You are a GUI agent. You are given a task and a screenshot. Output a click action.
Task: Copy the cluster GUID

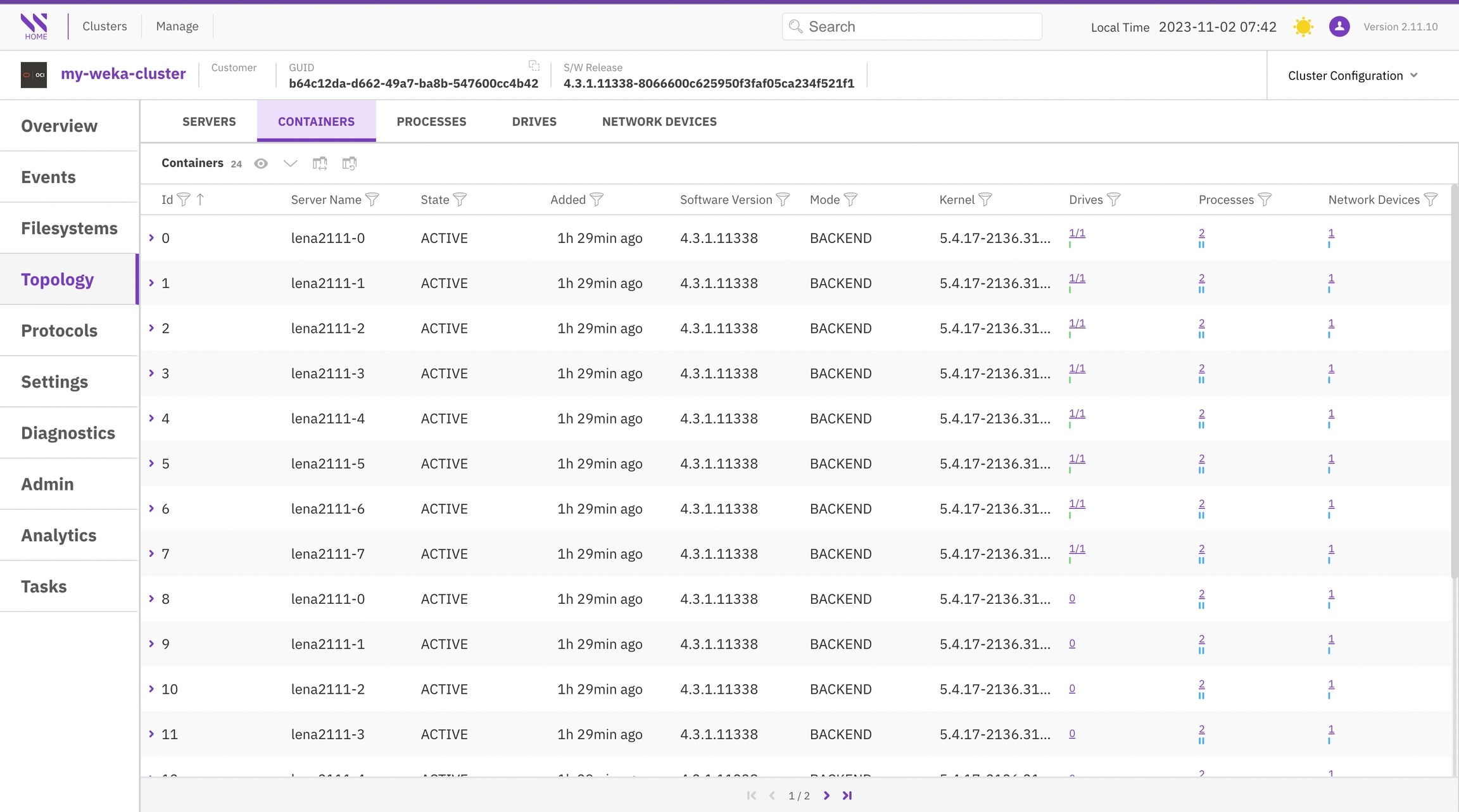[534, 66]
